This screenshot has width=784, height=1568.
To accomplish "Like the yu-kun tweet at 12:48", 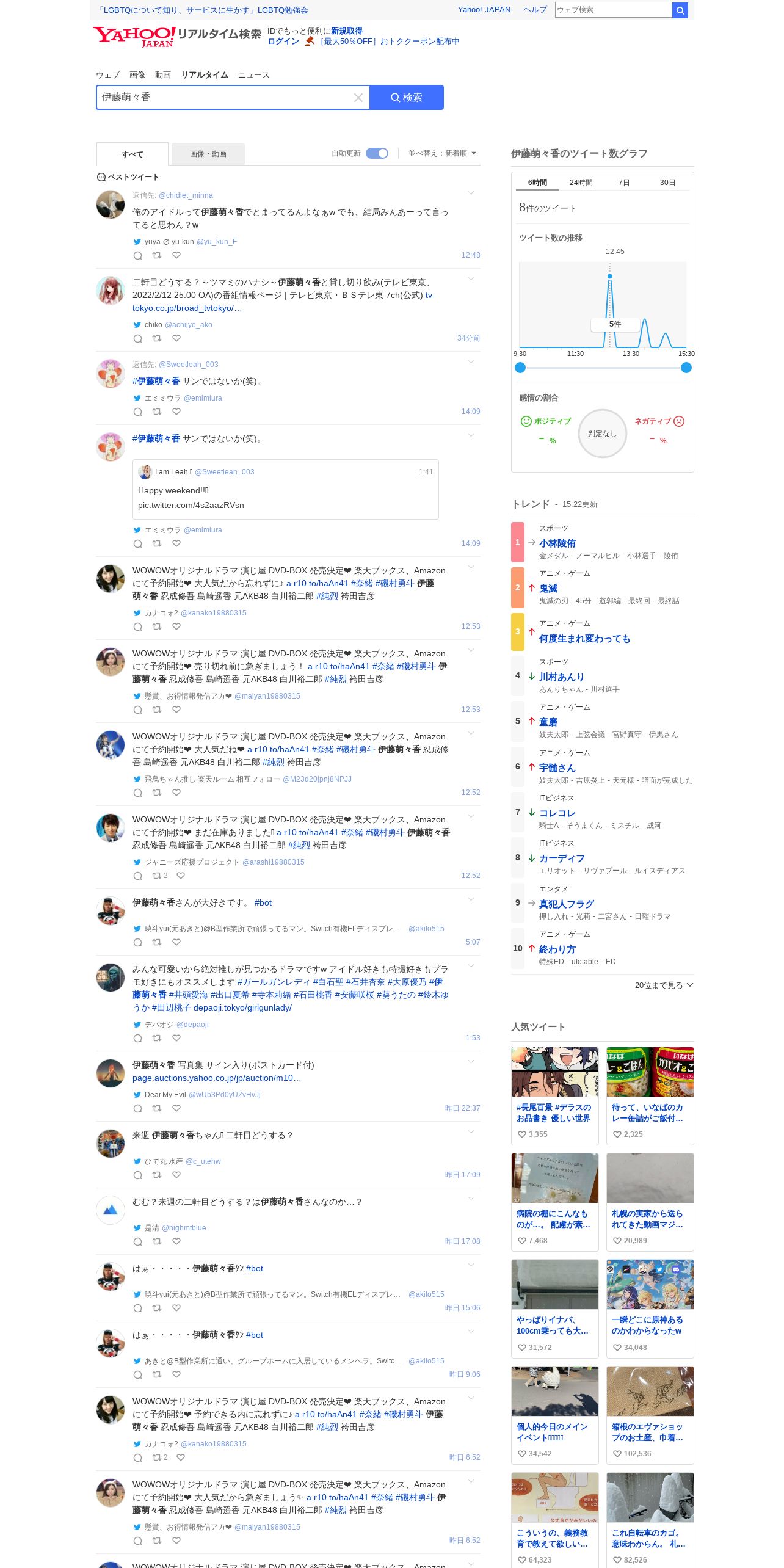I will click(x=176, y=255).
